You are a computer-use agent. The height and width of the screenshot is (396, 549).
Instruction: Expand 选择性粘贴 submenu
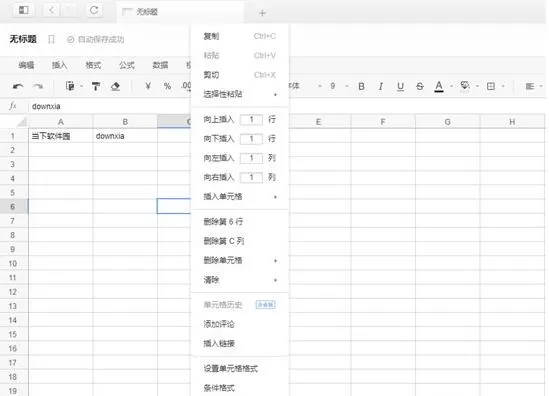click(x=240, y=94)
